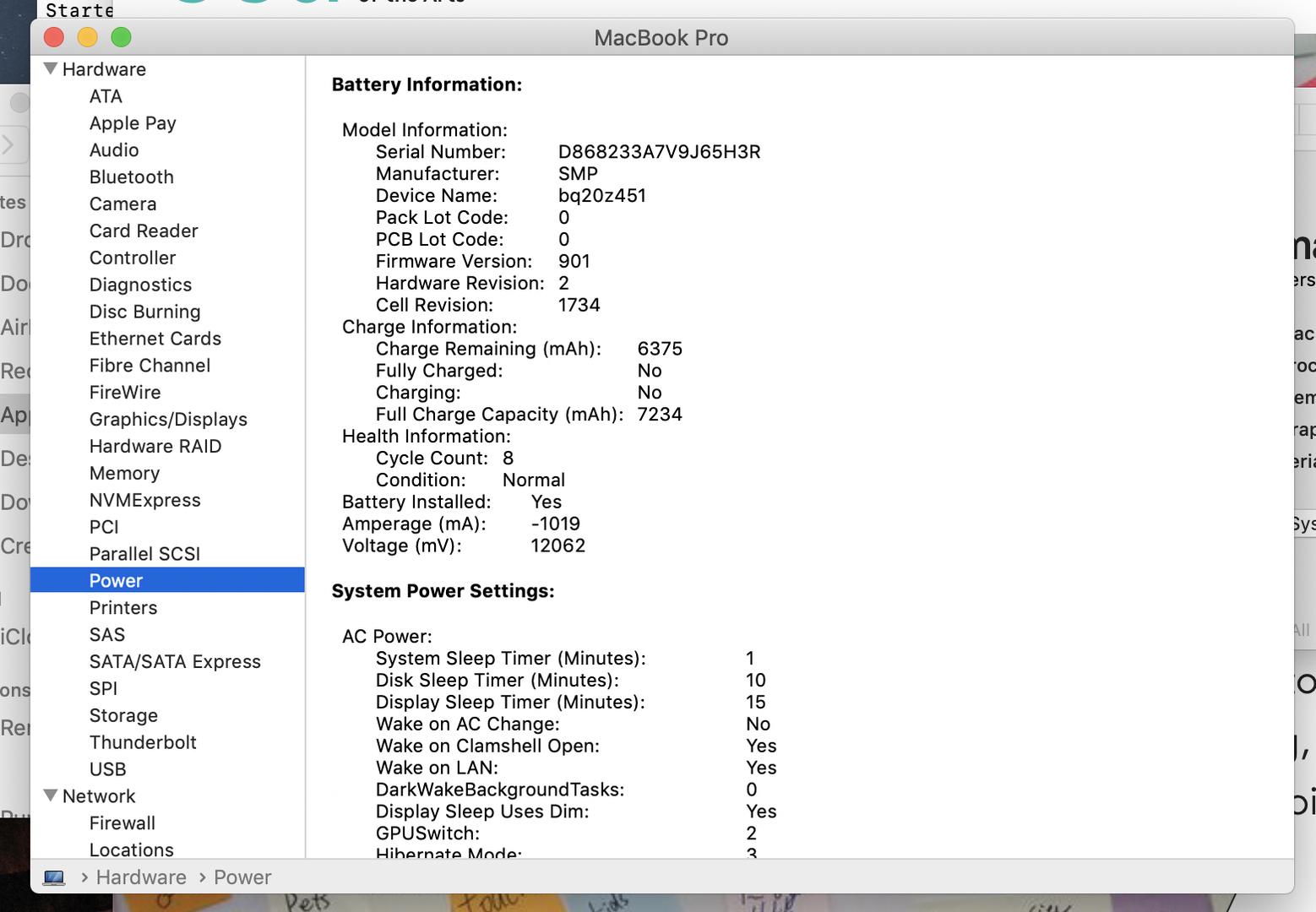Open Controller in the sidebar

pyautogui.click(x=133, y=258)
